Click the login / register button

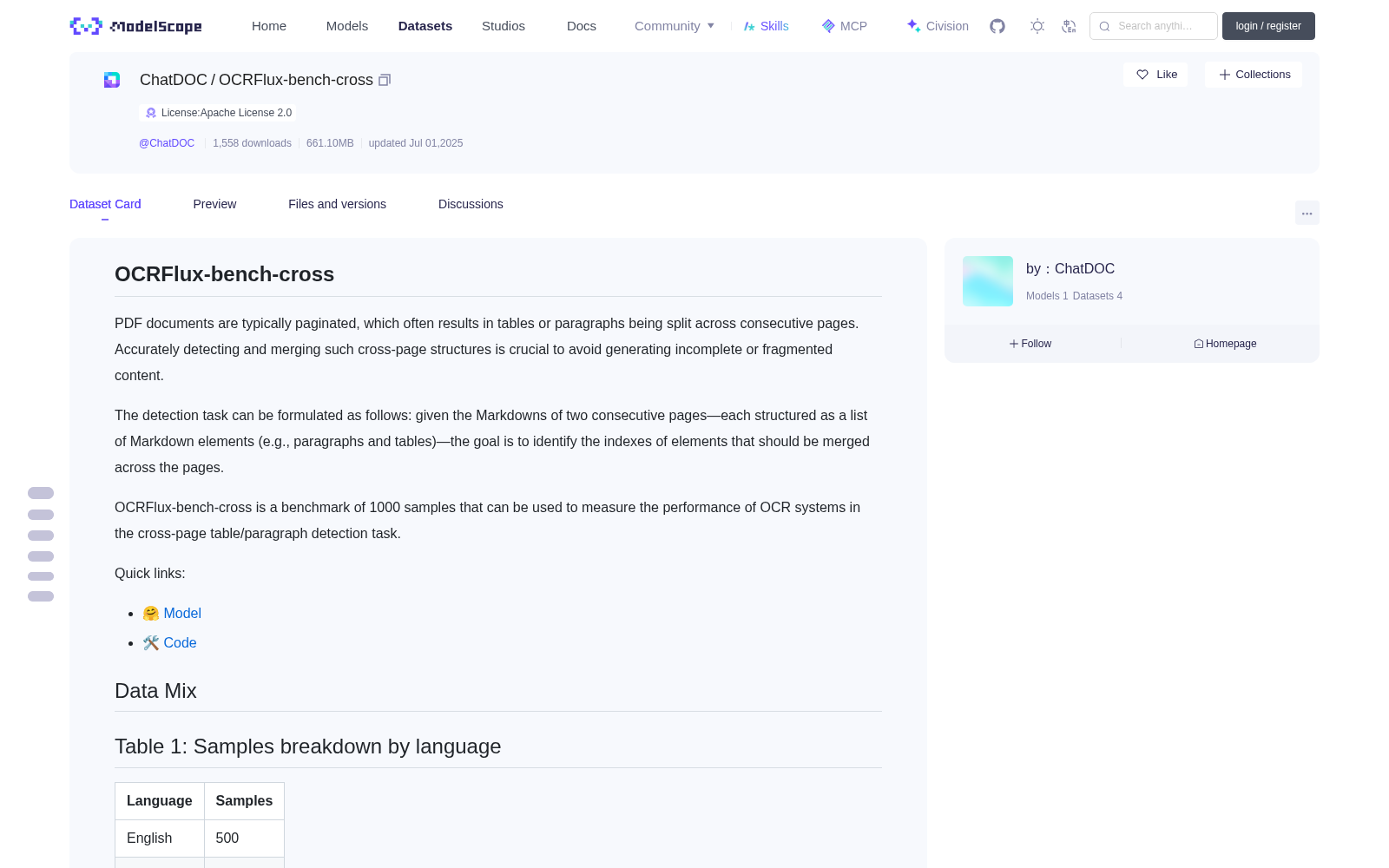1268,26
